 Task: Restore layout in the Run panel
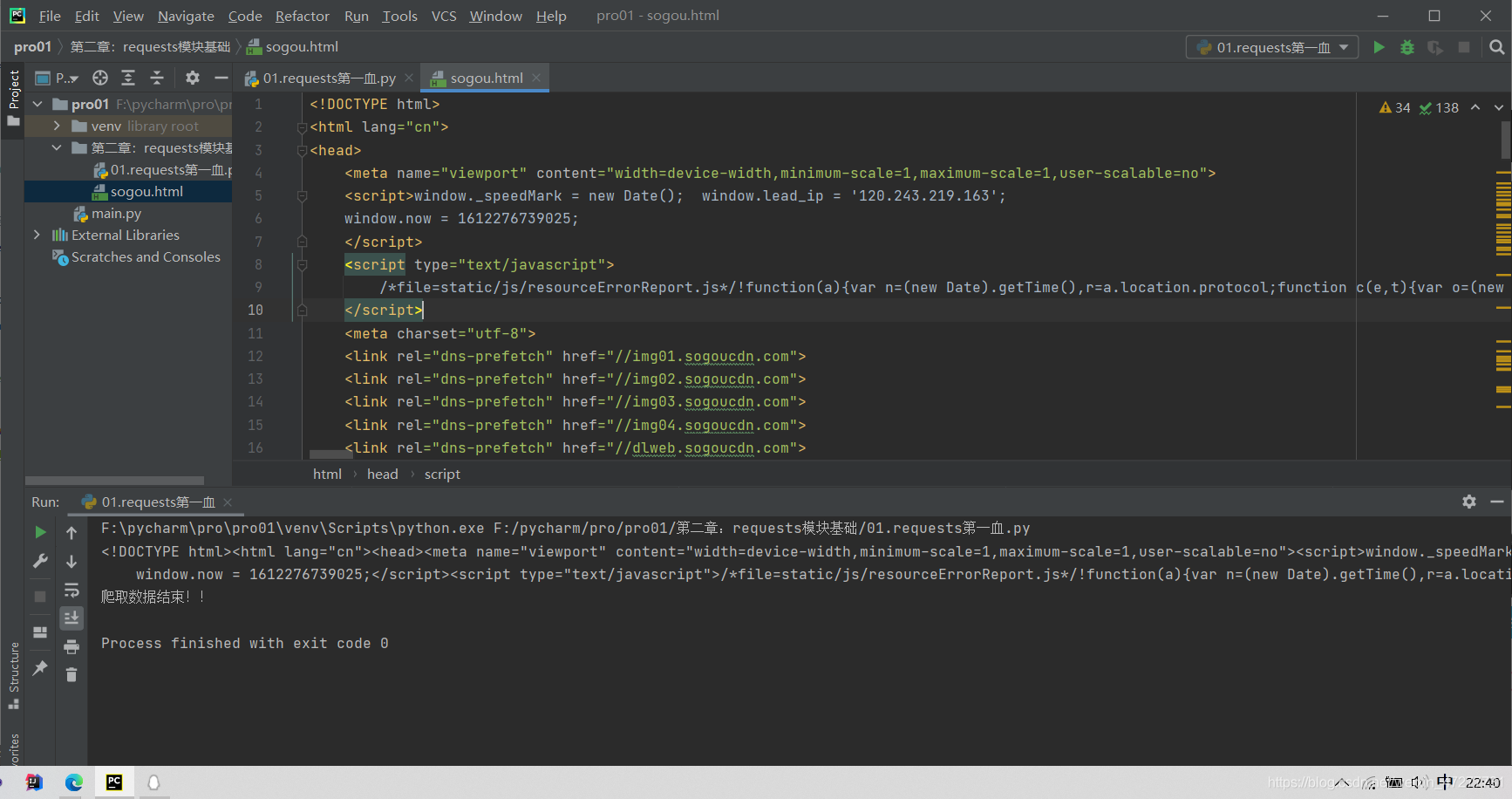(x=40, y=632)
